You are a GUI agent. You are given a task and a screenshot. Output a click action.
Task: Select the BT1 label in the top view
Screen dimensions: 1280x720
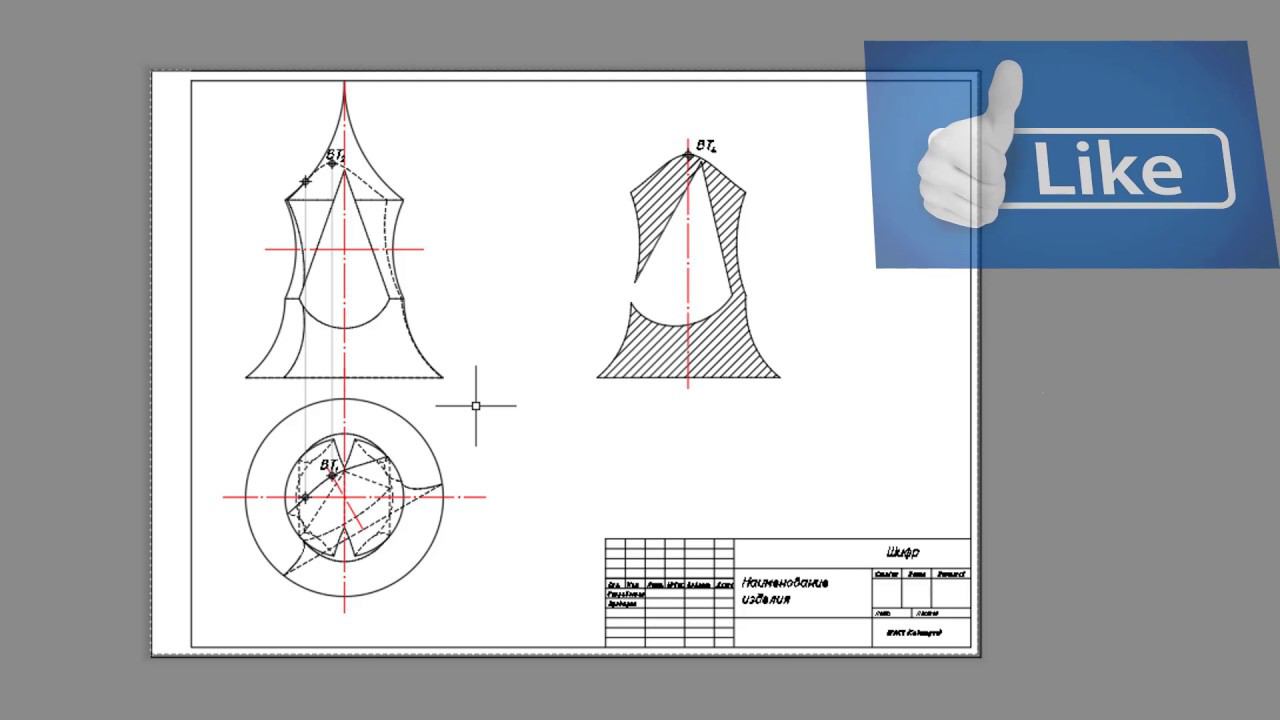point(330,465)
